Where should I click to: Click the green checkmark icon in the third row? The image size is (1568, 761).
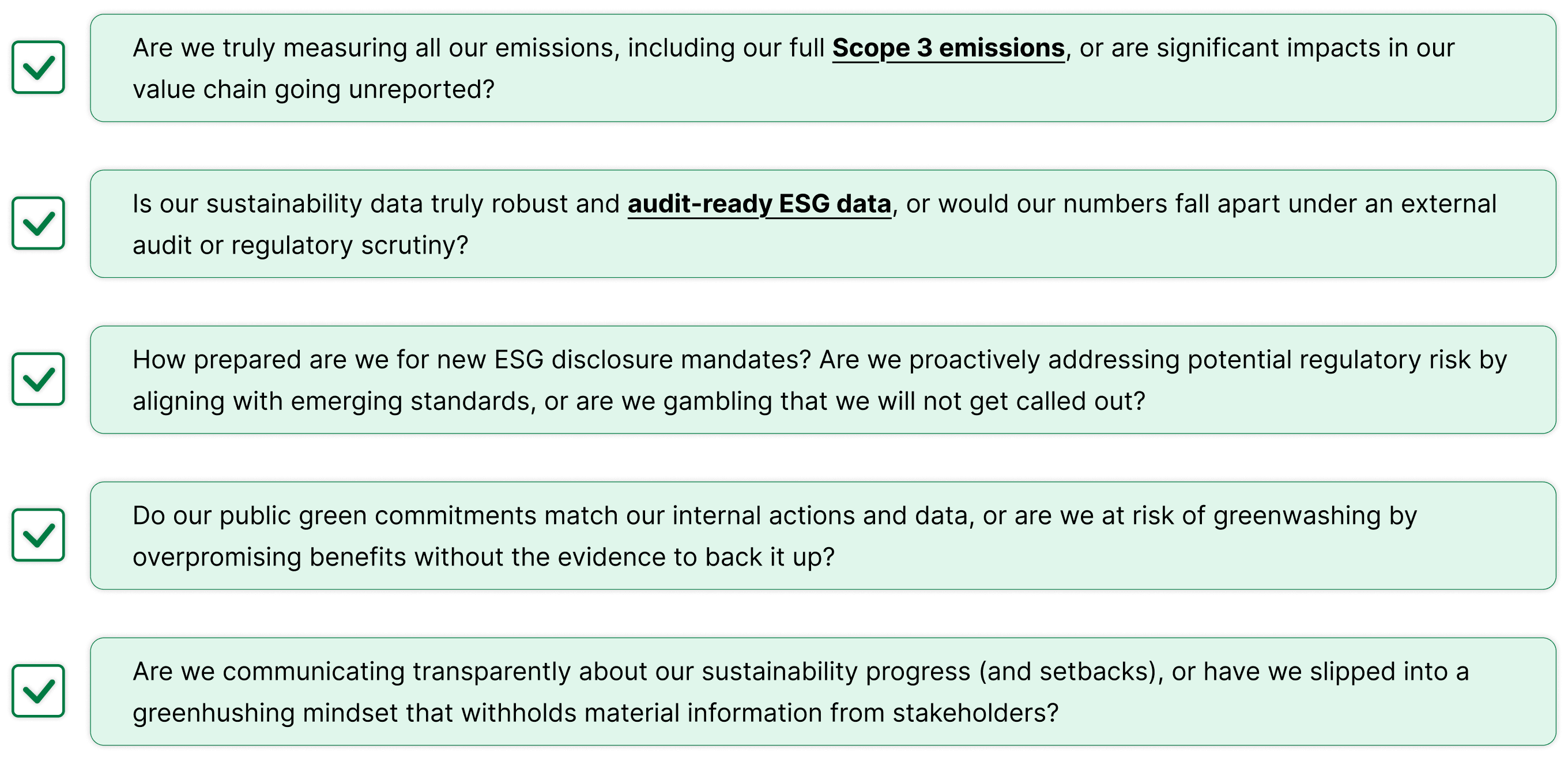point(39,379)
